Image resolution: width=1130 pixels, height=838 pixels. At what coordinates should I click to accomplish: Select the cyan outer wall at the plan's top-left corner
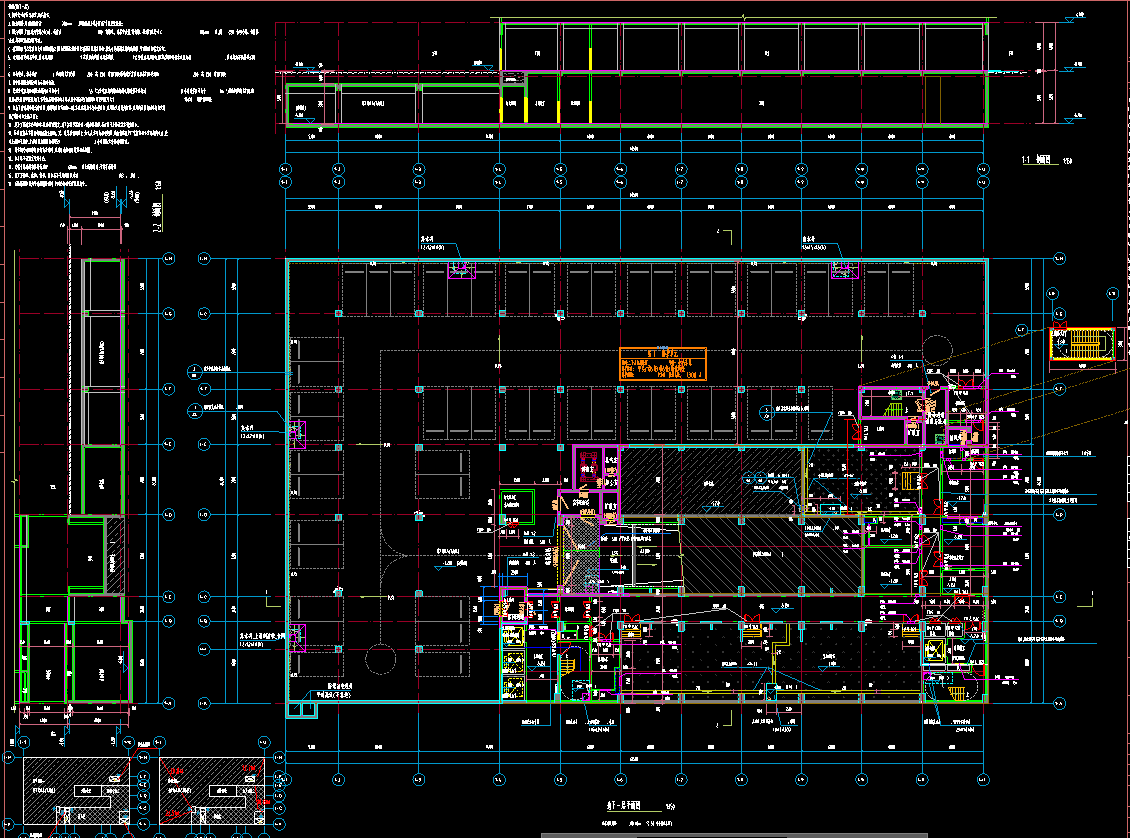coord(289,262)
